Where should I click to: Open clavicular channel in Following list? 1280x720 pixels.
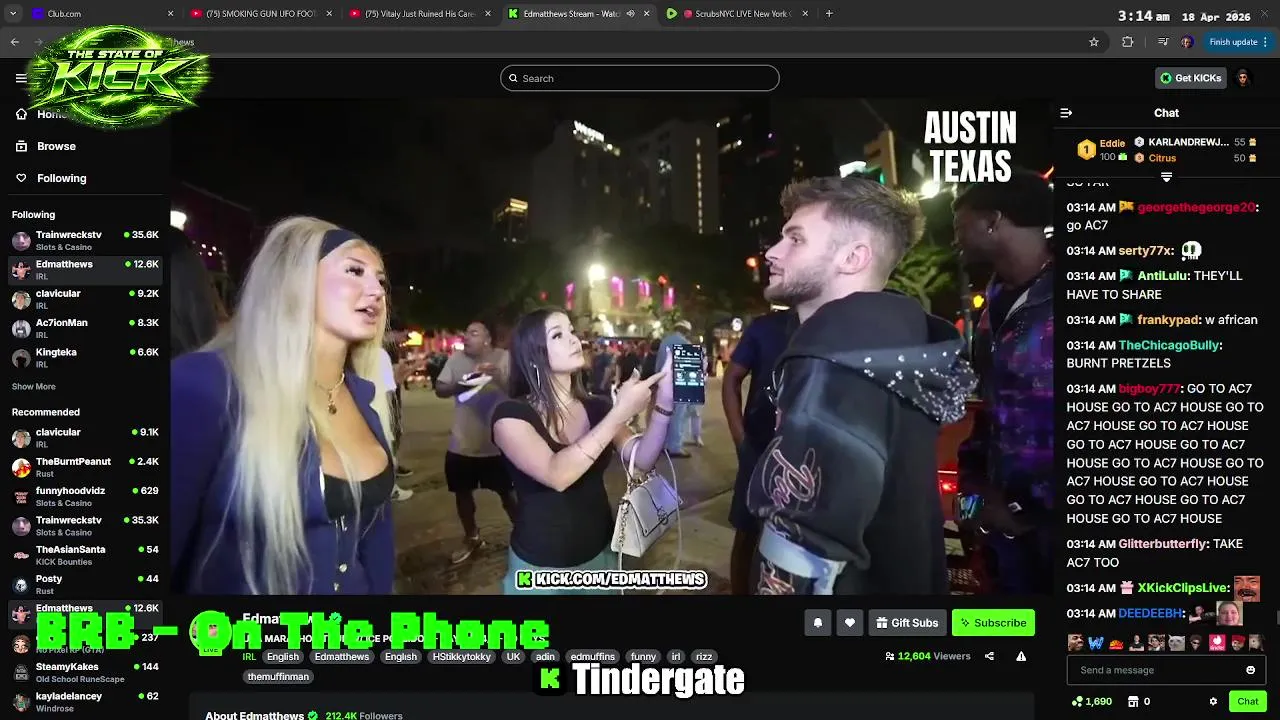pos(85,299)
